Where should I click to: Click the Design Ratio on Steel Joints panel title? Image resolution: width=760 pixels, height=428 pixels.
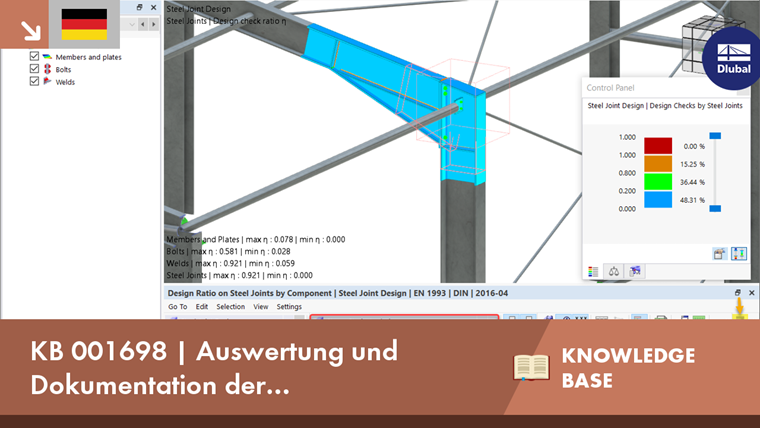pos(338,293)
